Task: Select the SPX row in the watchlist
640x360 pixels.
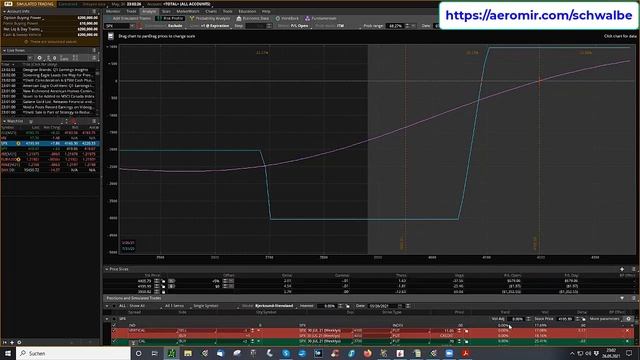Action: (50, 144)
